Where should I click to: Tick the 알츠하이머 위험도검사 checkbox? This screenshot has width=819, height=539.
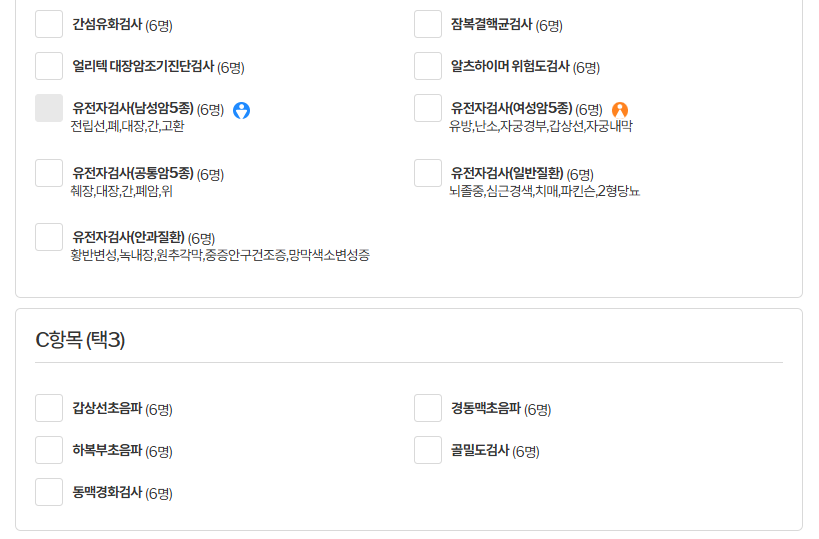428,66
